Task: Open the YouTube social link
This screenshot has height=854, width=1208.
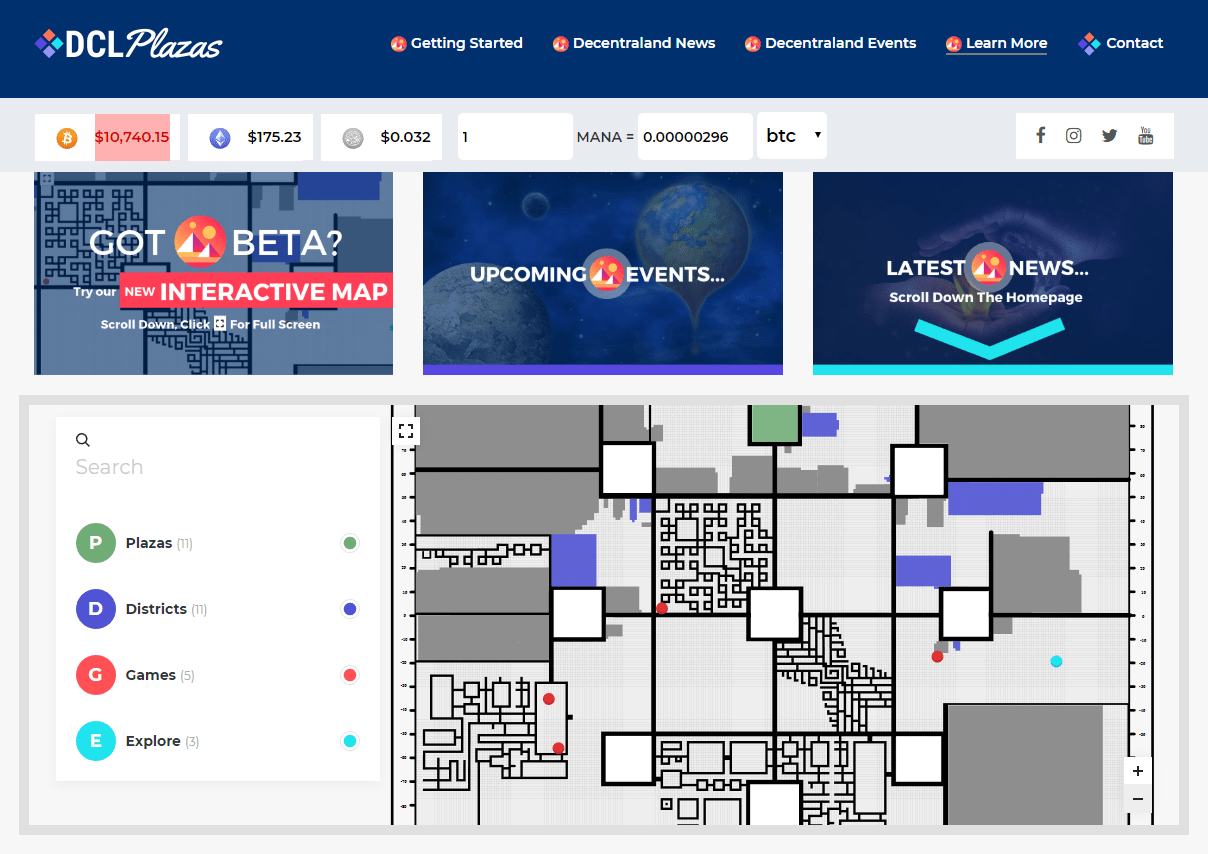Action: (x=1146, y=136)
